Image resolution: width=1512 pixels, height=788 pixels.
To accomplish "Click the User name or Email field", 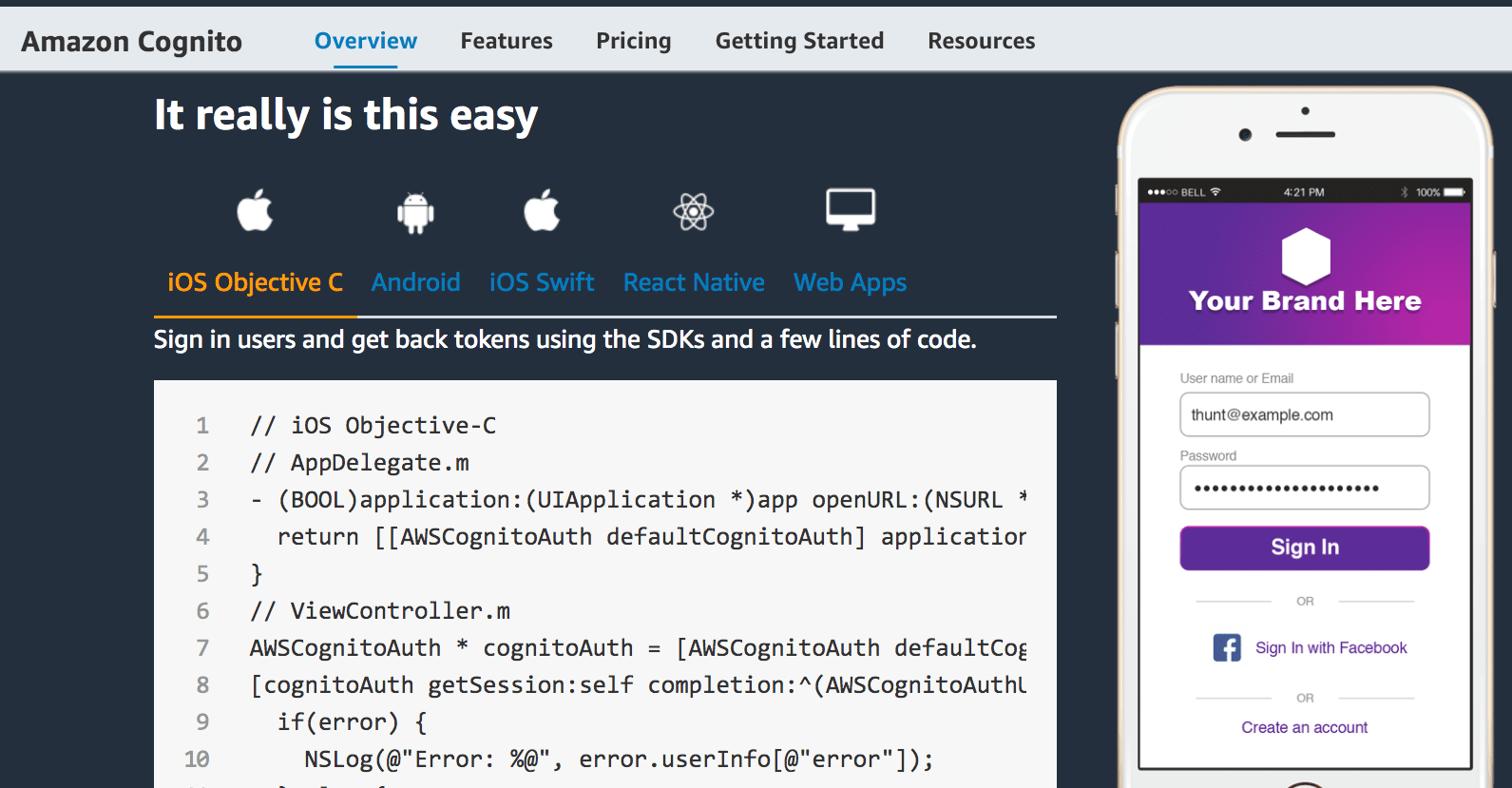I will click(1305, 414).
